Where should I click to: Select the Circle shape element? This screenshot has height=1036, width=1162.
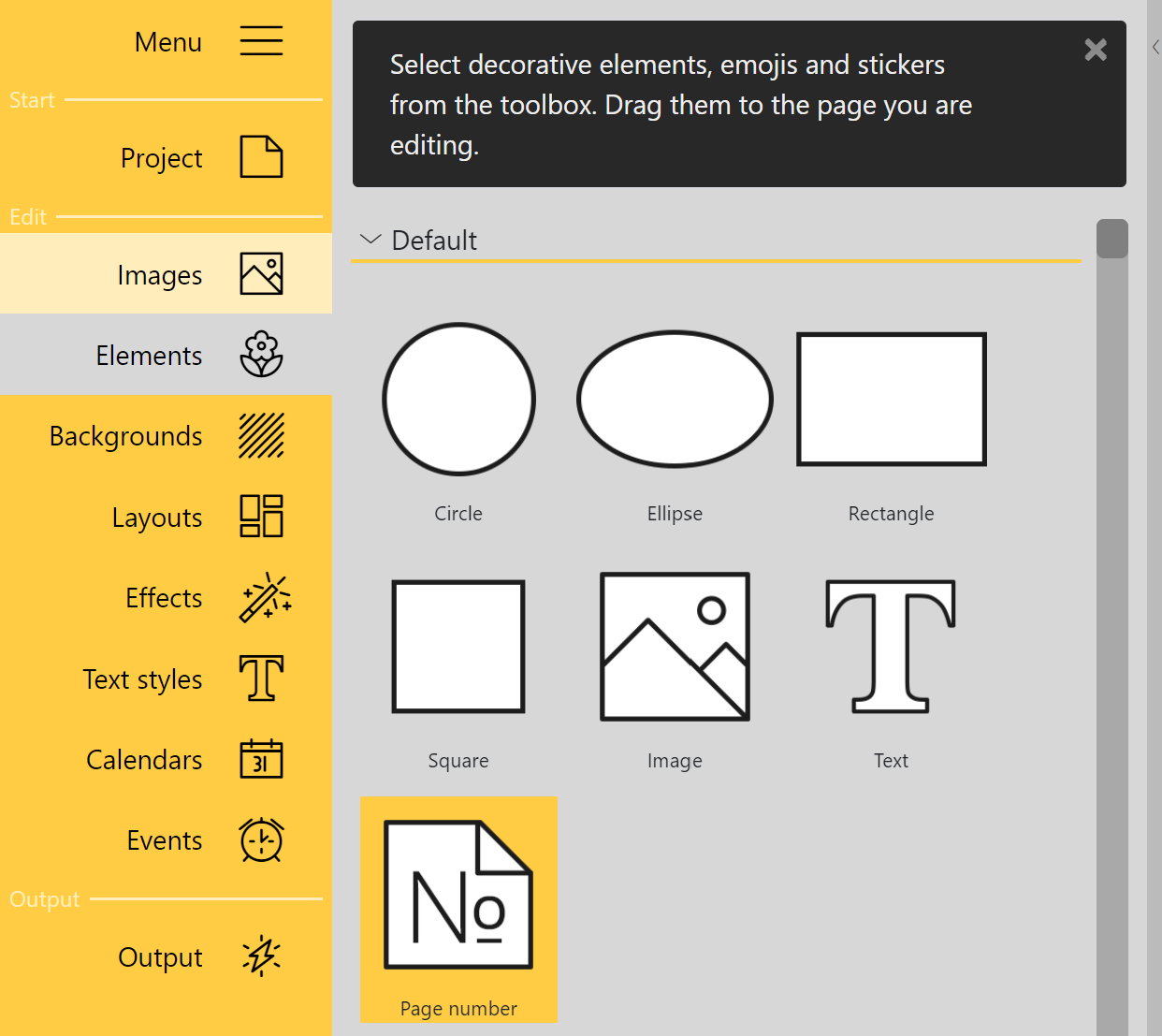click(x=458, y=400)
